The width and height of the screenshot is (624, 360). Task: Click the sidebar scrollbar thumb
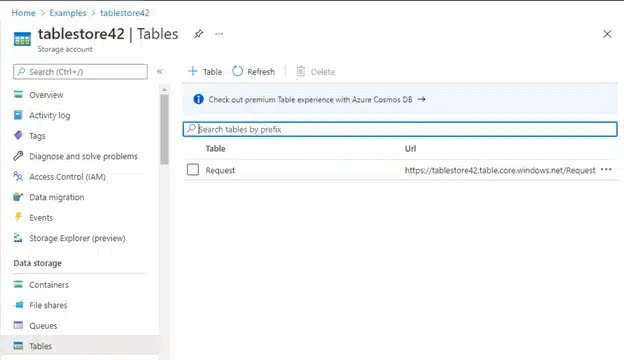click(164, 130)
